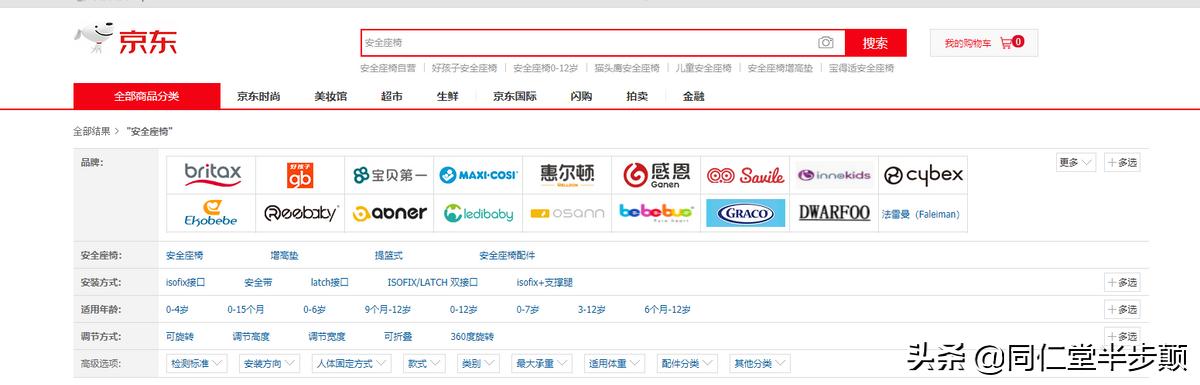The image size is (1200, 385).
Task: Go to 超市 tab
Action: coord(391,96)
